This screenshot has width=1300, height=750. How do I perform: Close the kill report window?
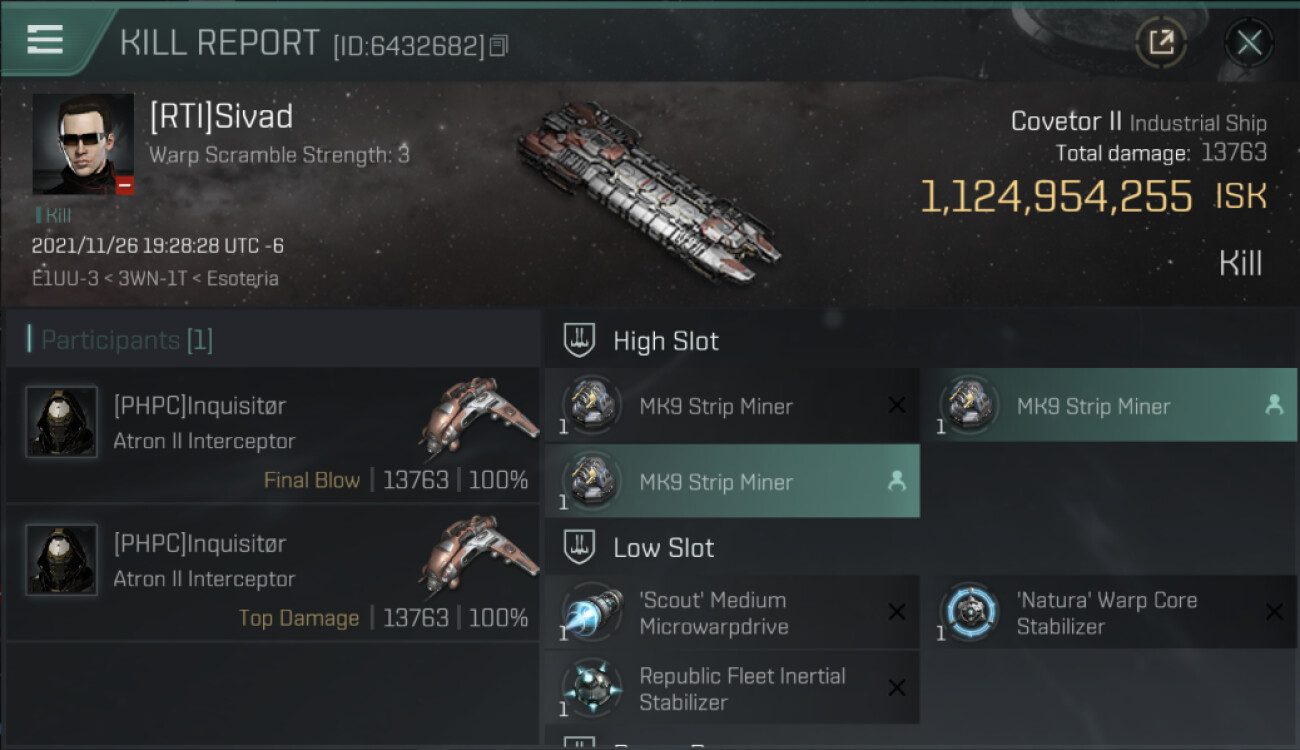point(1248,42)
